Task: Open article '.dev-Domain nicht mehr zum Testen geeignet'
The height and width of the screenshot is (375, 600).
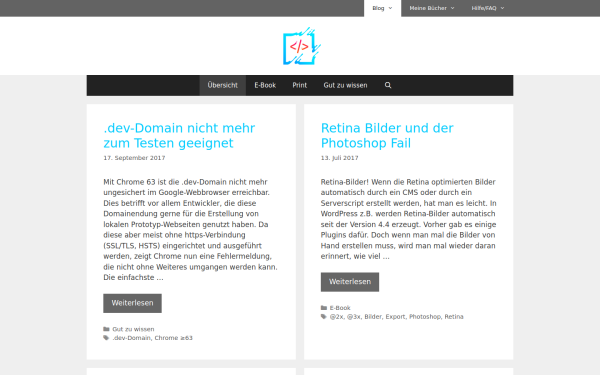Action: (179, 135)
